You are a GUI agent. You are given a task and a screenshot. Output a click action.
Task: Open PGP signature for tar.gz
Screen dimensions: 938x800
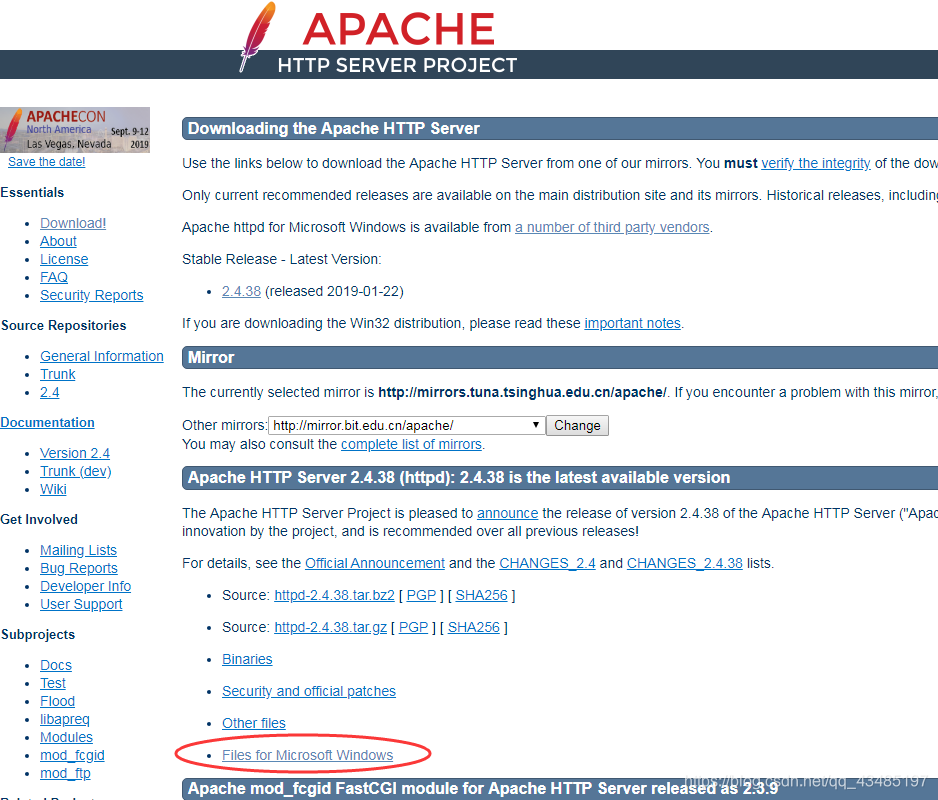coord(413,627)
